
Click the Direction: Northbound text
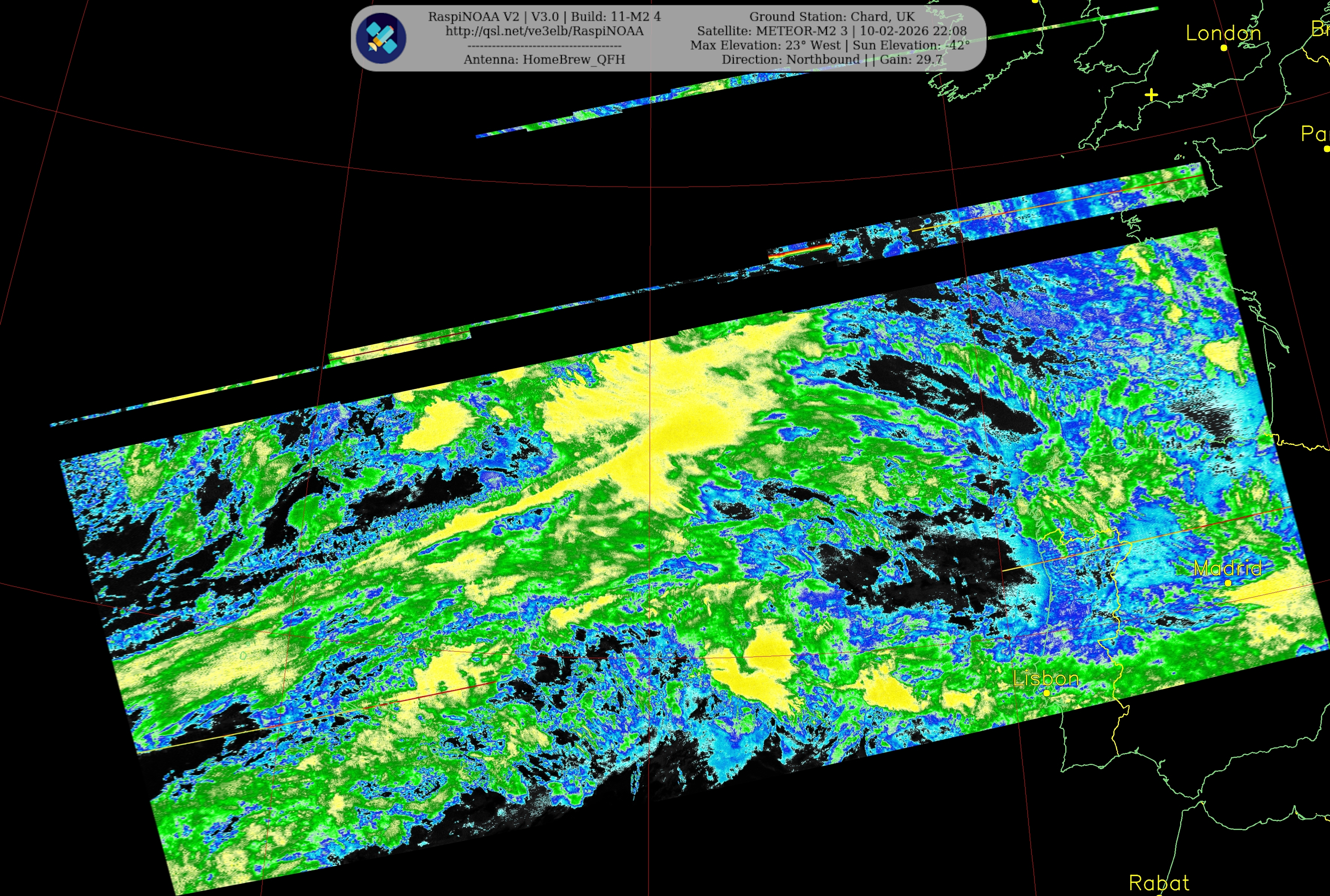click(x=790, y=59)
